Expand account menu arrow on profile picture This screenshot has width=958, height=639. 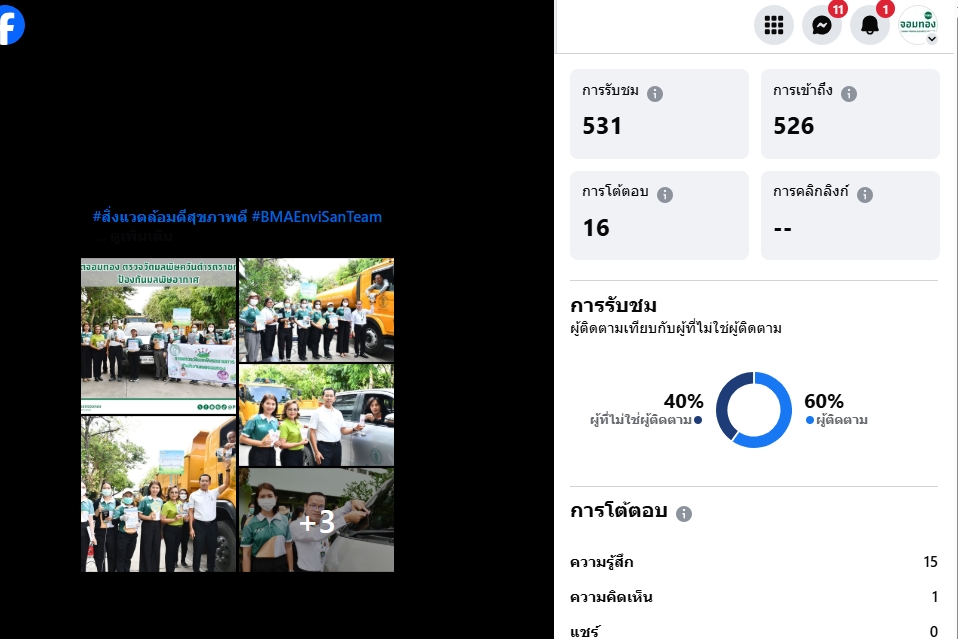coord(932,39)
